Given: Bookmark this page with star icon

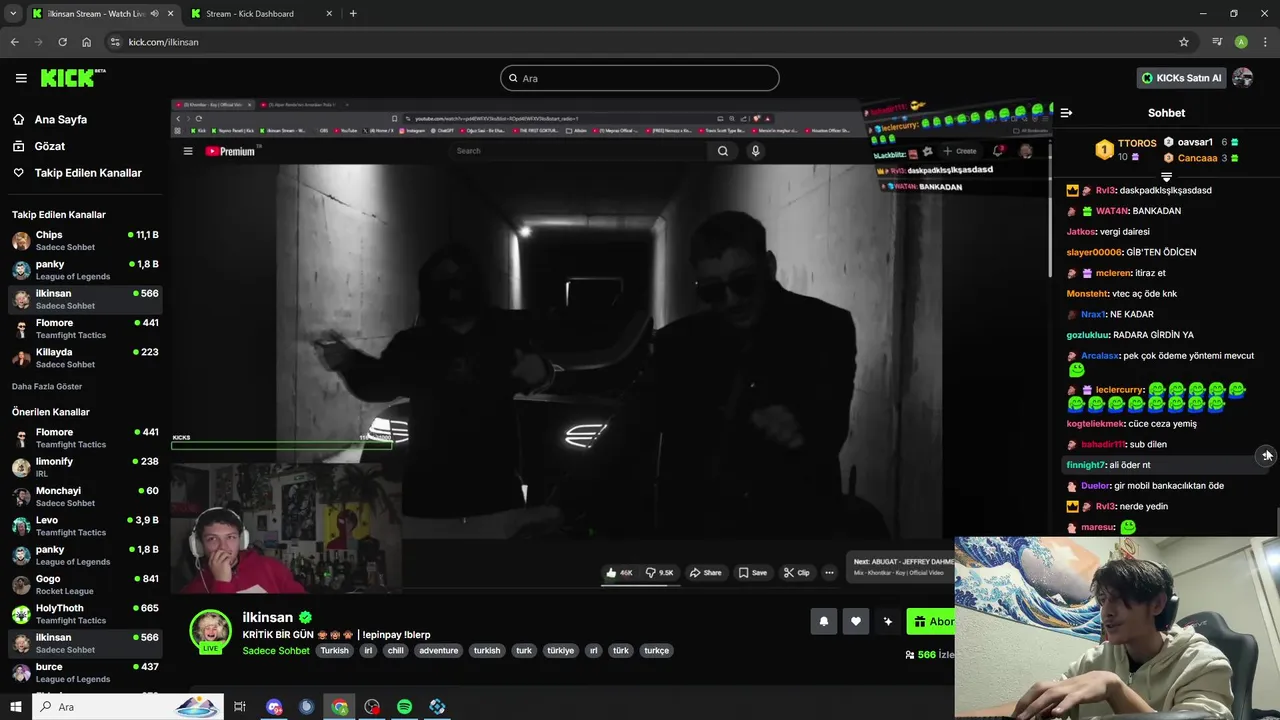Looking at the screenshot, I should [x=1184, y=42].
